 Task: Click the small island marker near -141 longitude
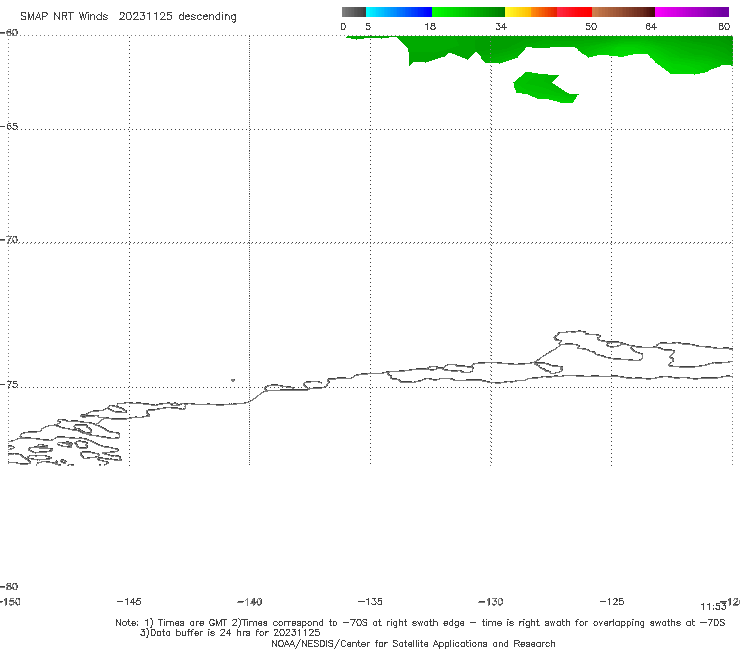click(233, 380)
